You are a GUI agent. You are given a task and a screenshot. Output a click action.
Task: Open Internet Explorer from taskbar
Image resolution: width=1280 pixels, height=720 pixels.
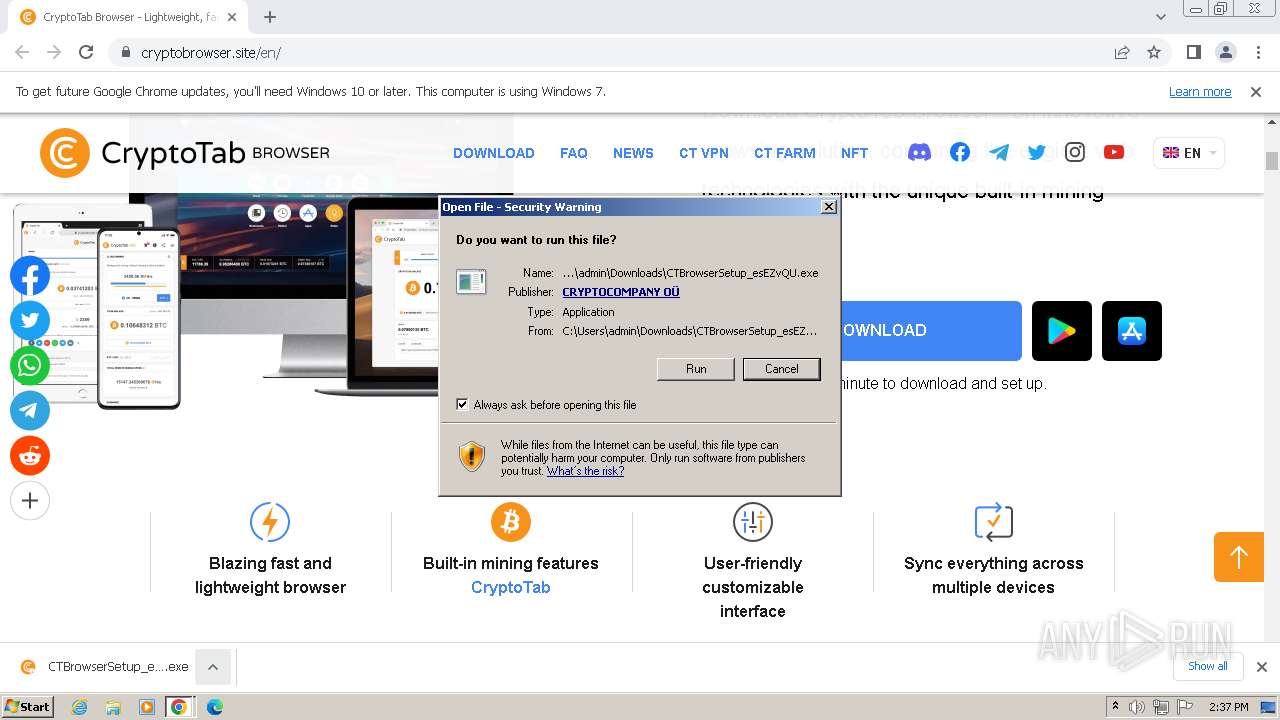click(x=80, y=707)
